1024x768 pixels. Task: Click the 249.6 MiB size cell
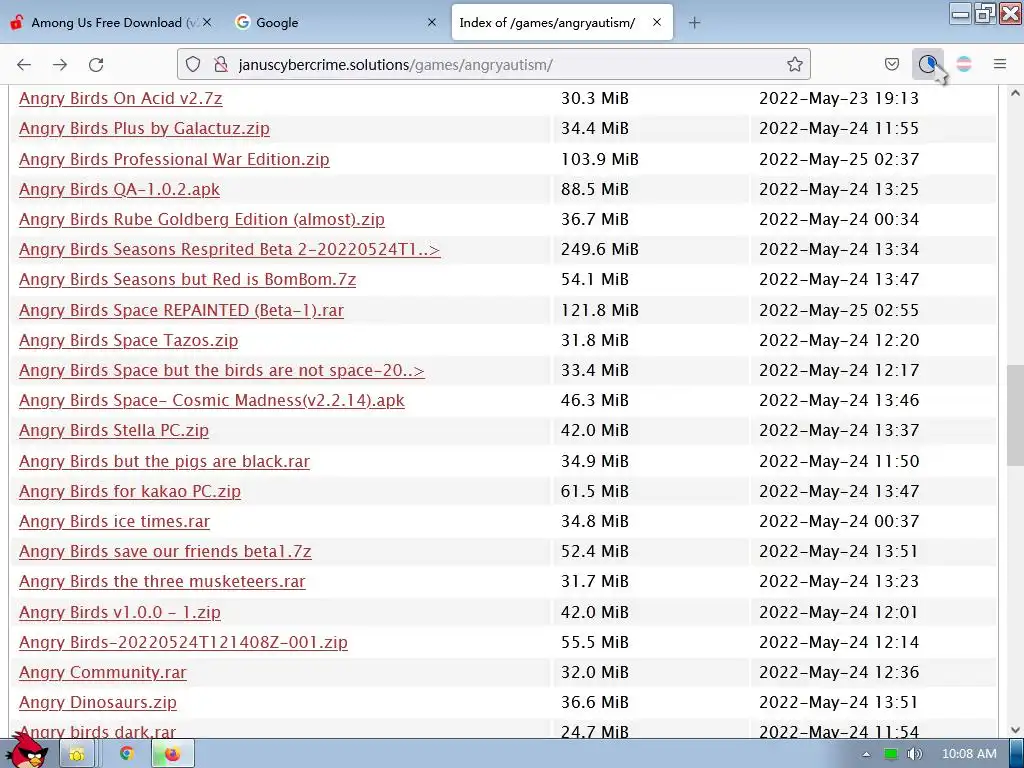[x=600, y=249]
